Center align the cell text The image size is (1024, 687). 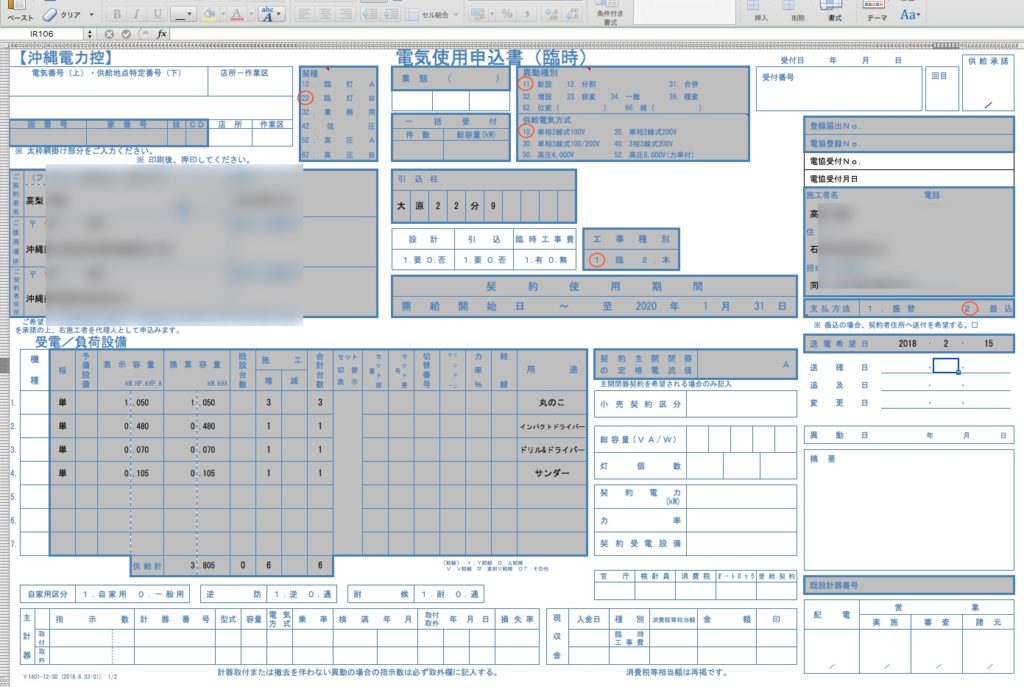click(x=327, y=14)
